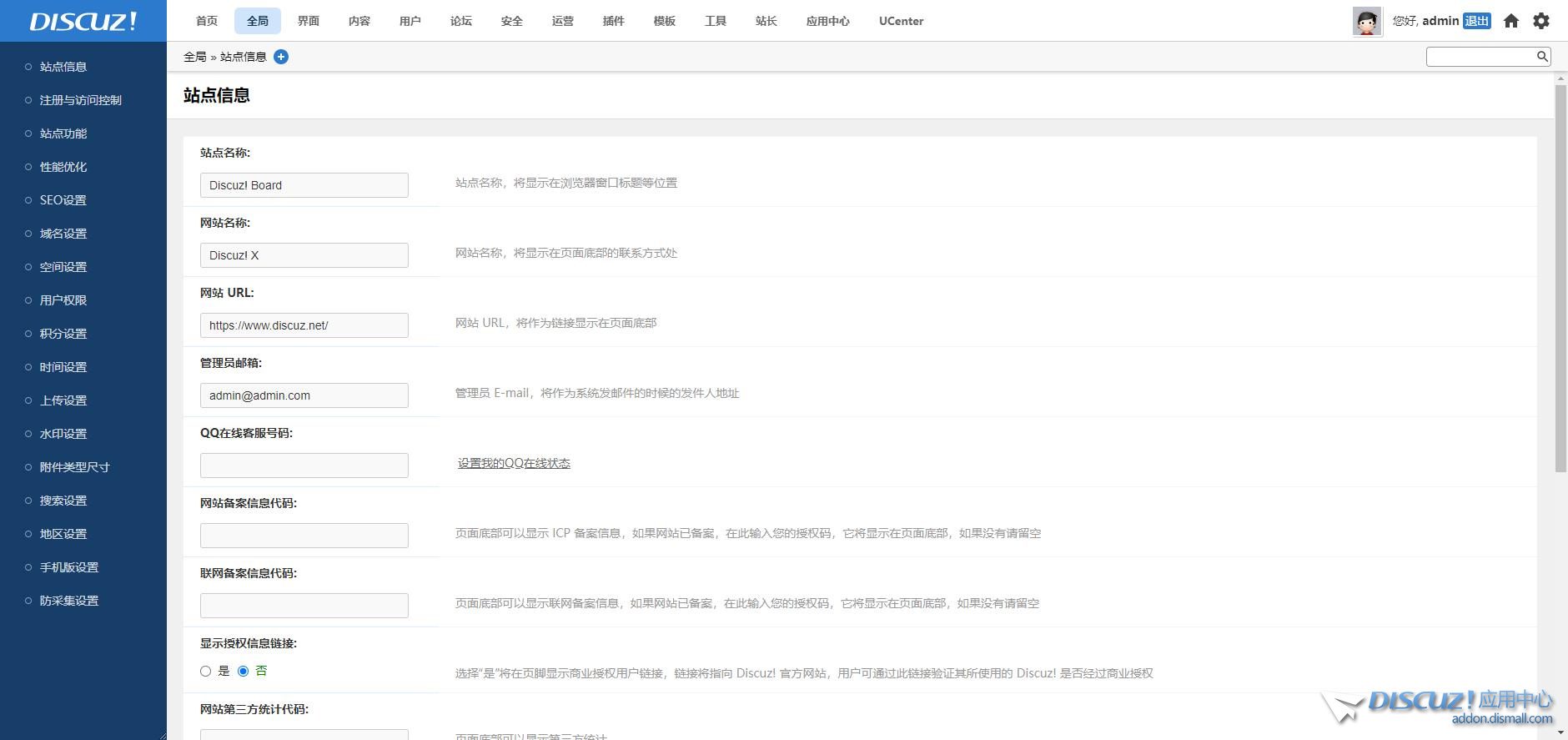The height and width of the screenshot is (740, 1568).
Task: Click the Discuz! logo in header
Action: coord(83,21)
